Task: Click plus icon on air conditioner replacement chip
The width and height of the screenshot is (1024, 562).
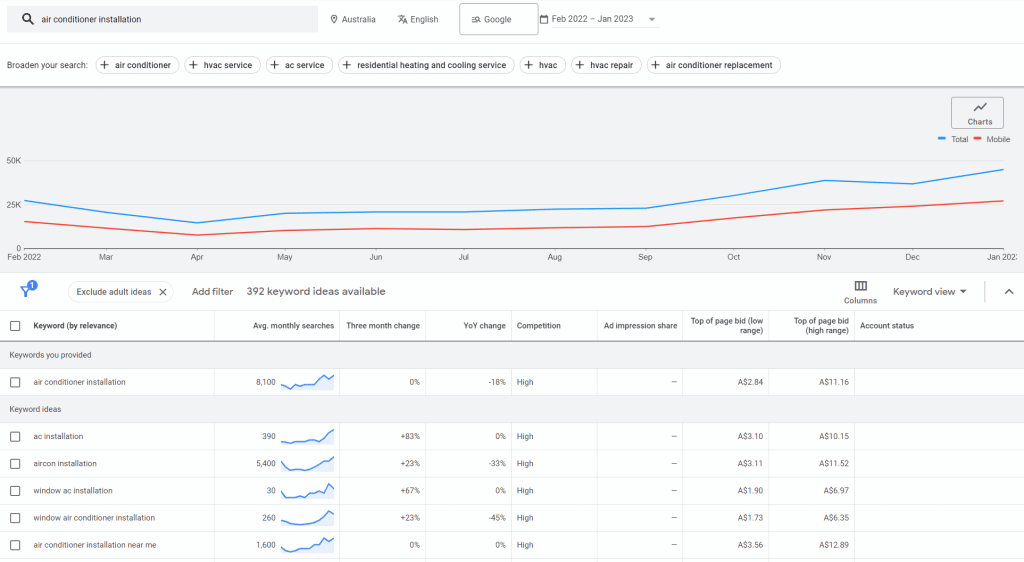Action: point(656,65)
